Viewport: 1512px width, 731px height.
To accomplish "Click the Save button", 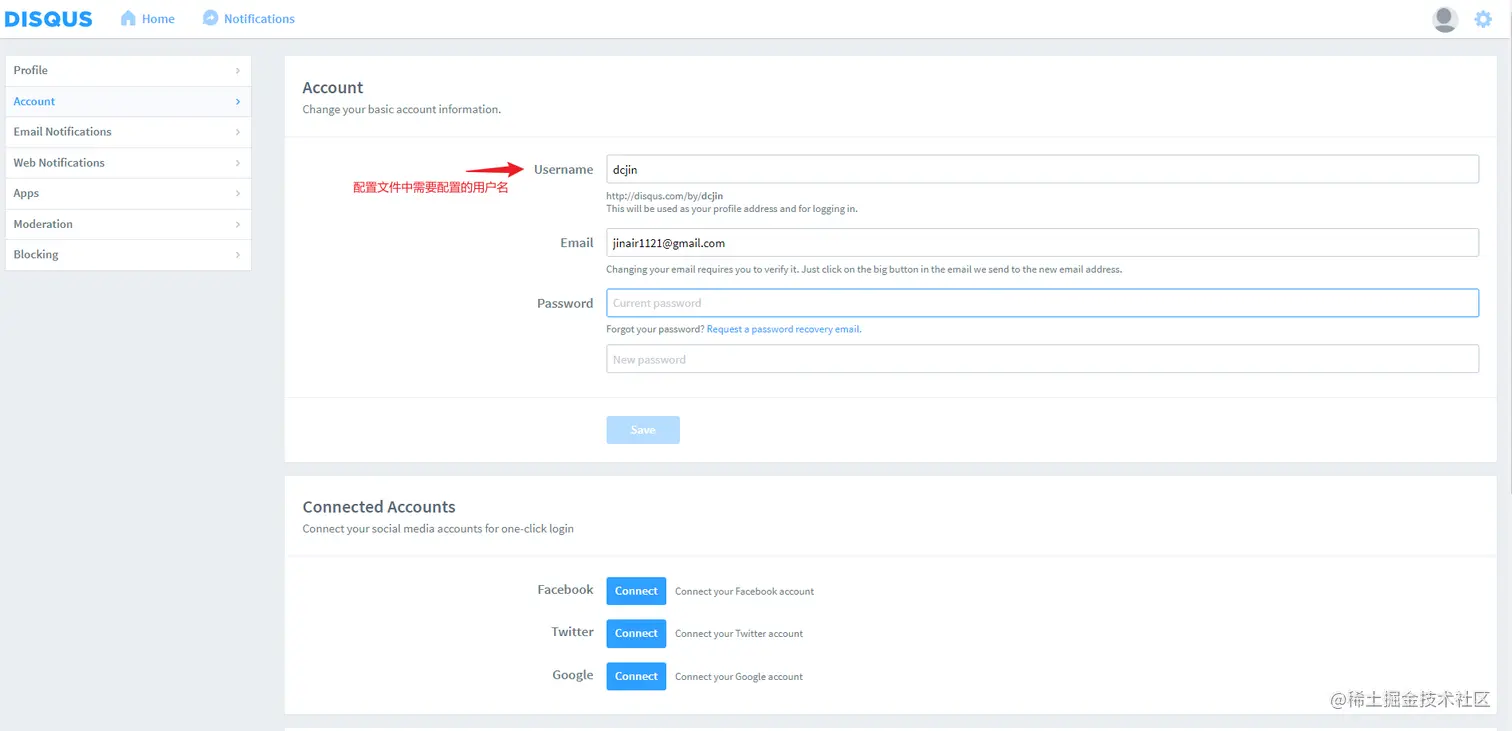I will point(642,429).
